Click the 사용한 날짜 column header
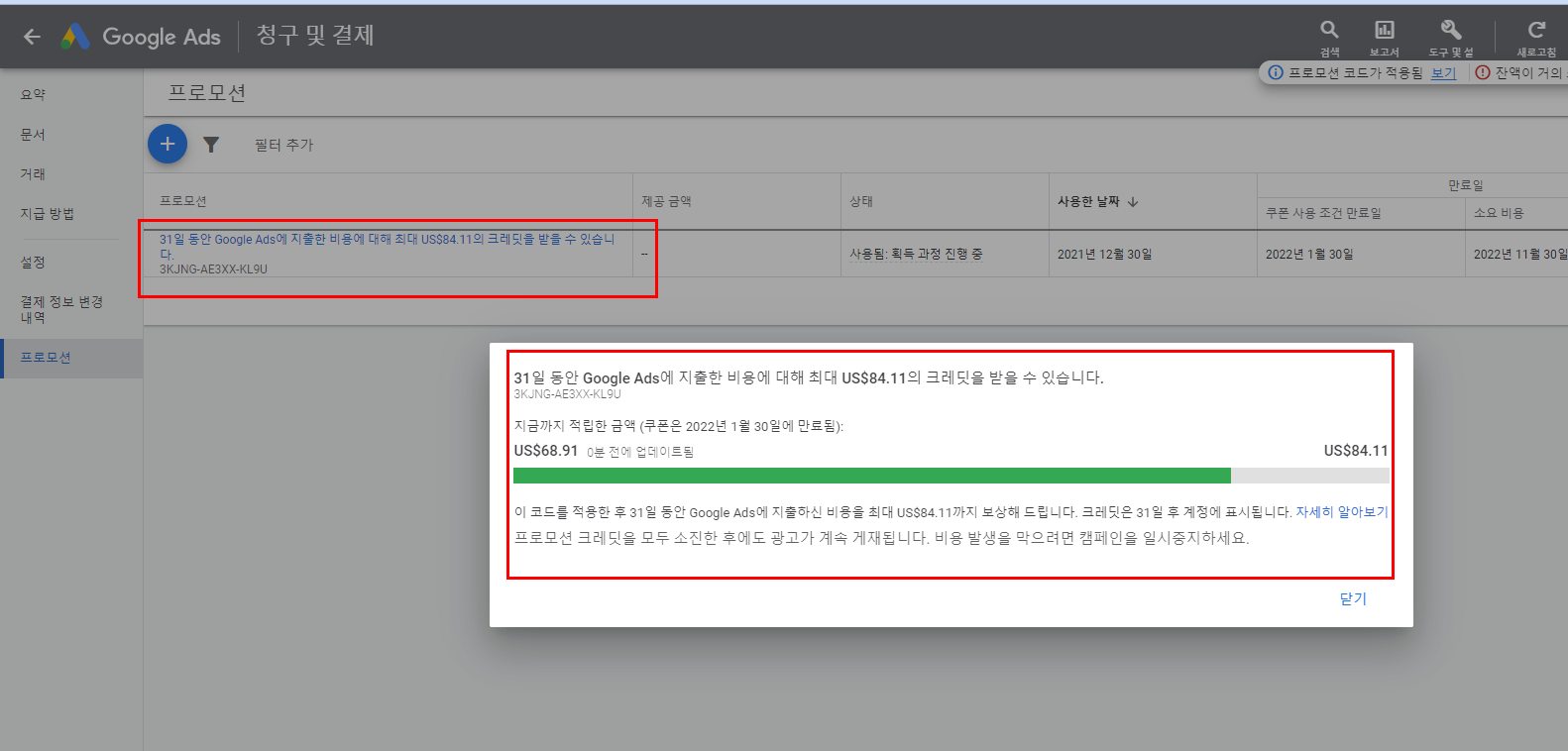Viewport: 1568px width, 751px height. pos(1088,201)
